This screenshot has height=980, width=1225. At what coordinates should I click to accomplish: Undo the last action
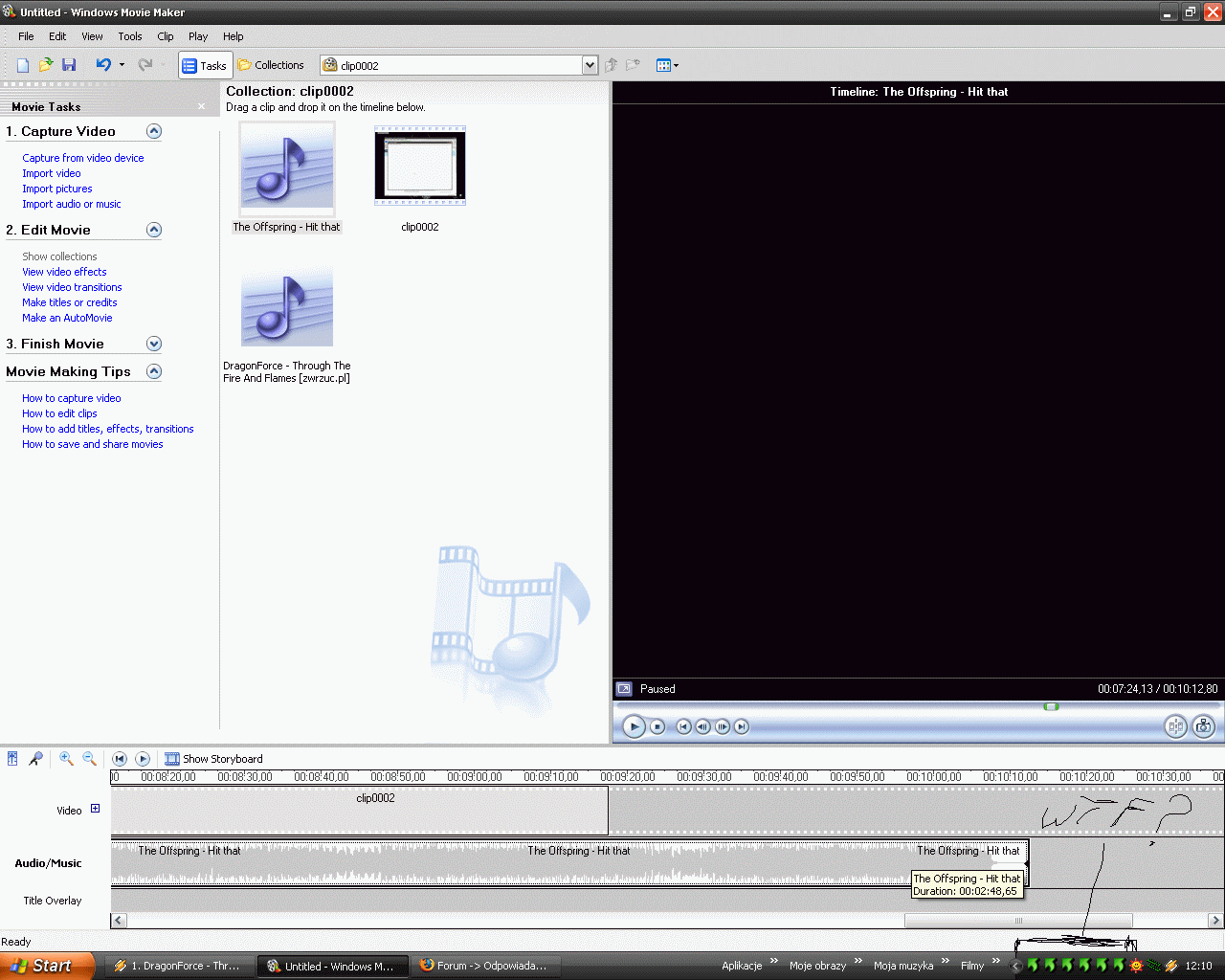pyautogui.click(x=103, y=65)
